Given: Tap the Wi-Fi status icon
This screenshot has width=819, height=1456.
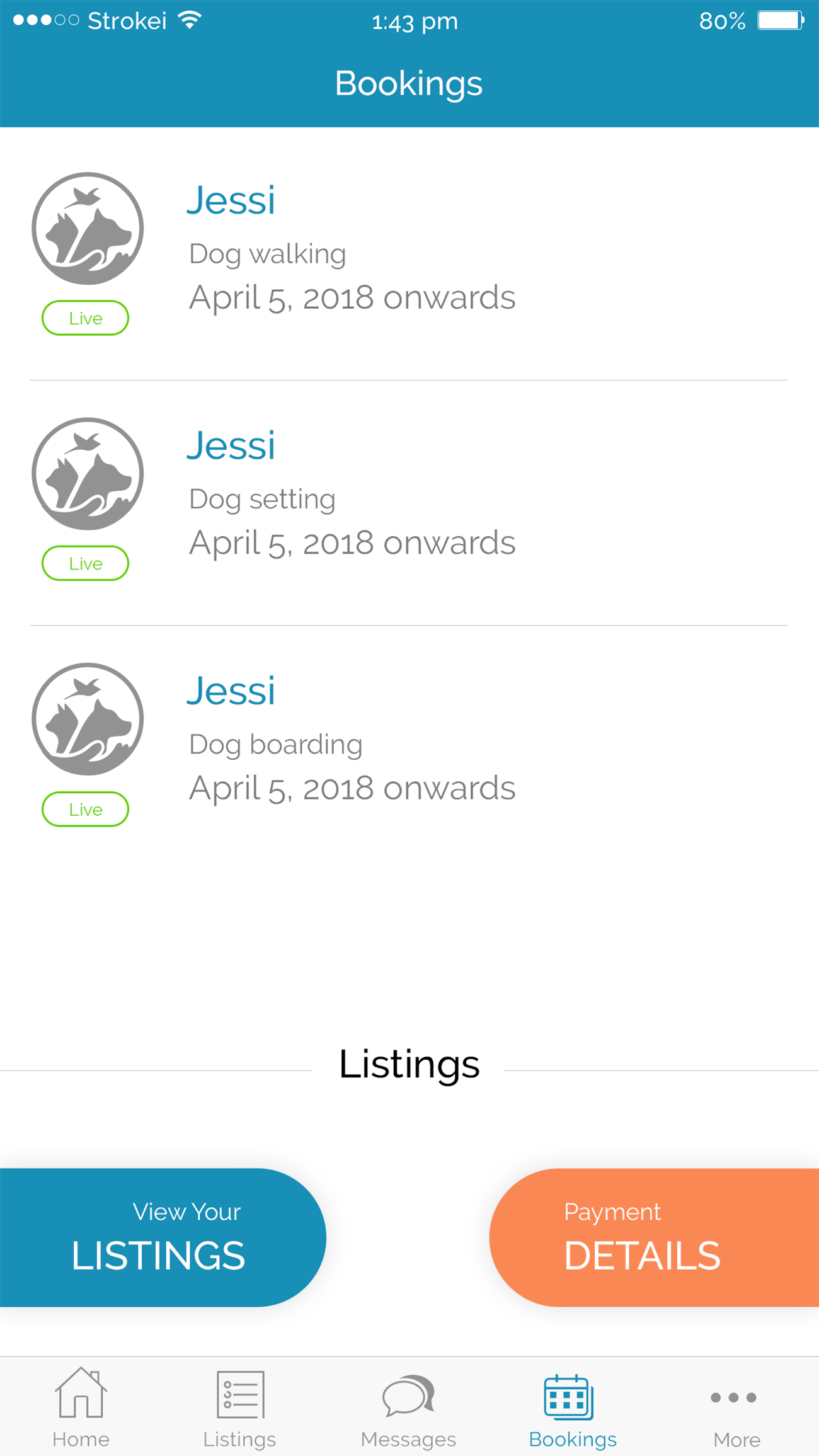Looking at the screenshot, I should click(190, 20).
